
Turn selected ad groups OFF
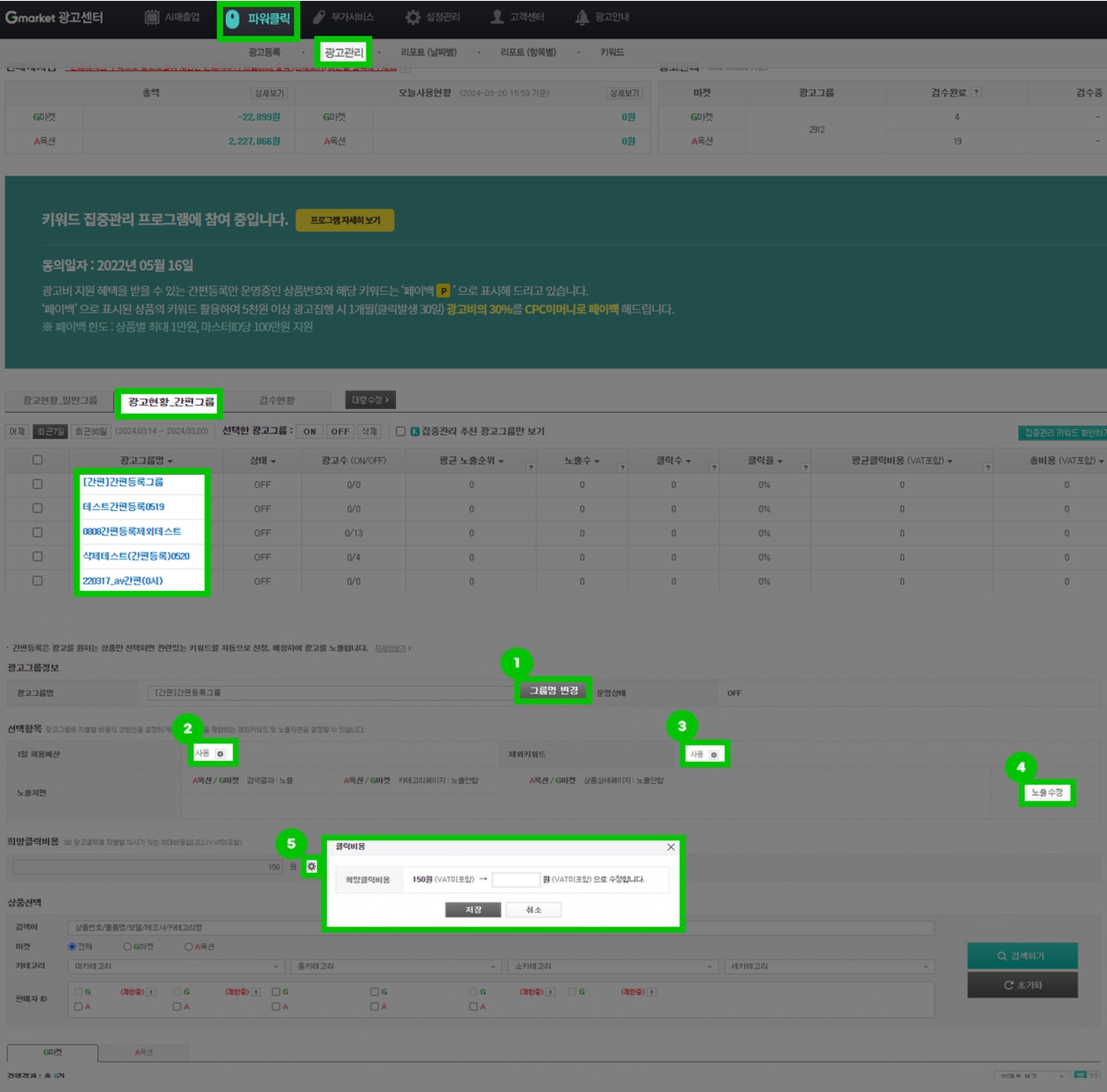(340, 431)
